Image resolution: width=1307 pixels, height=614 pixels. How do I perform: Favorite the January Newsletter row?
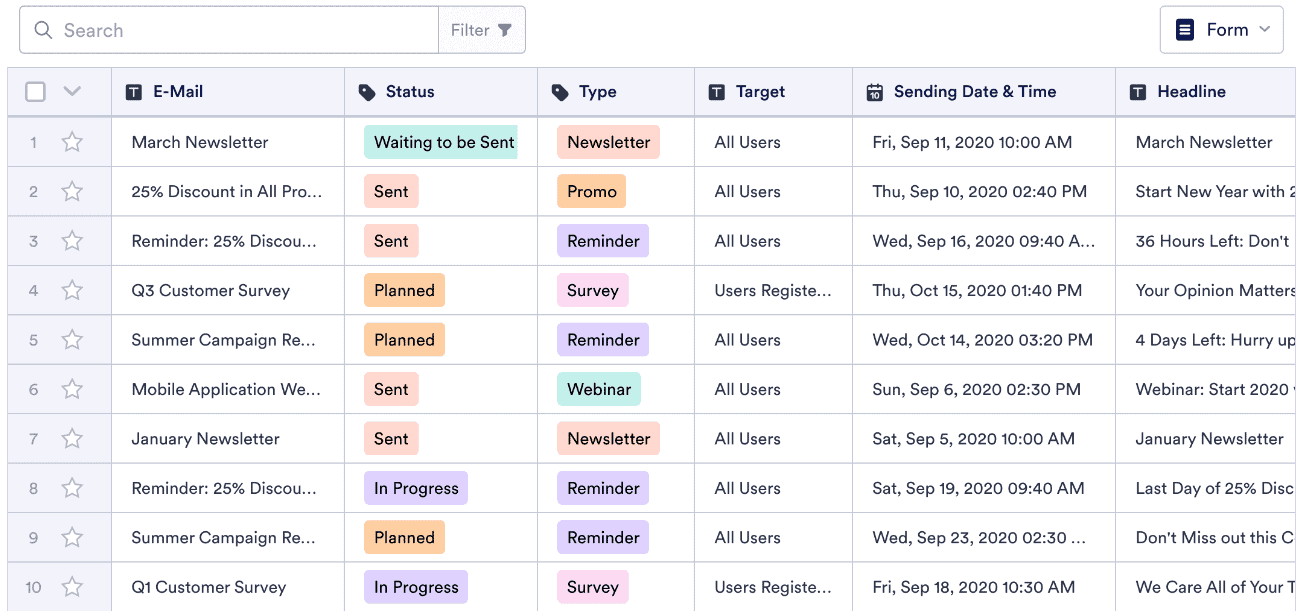[72, 439]
